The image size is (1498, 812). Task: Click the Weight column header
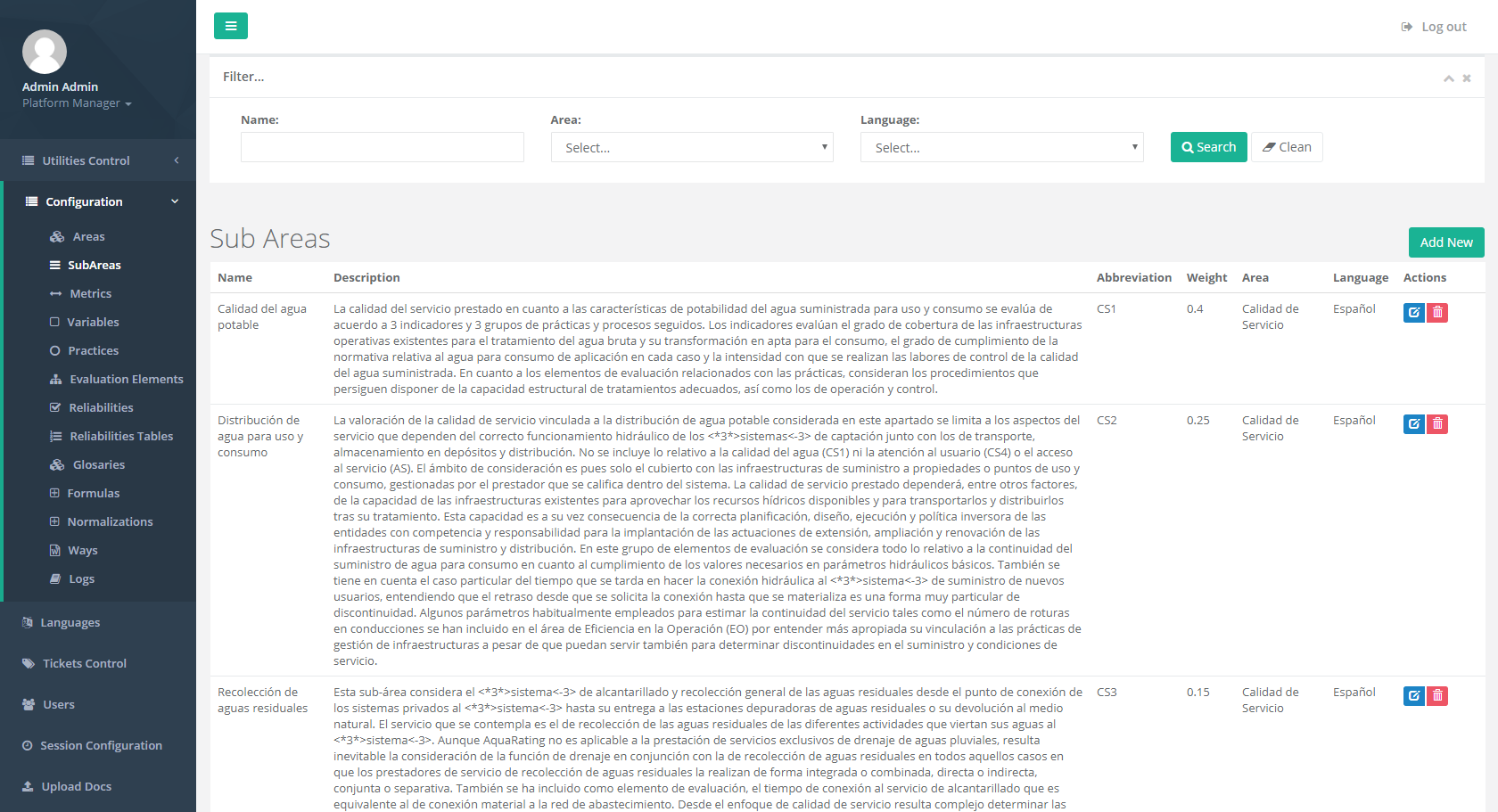point(1206,277)
